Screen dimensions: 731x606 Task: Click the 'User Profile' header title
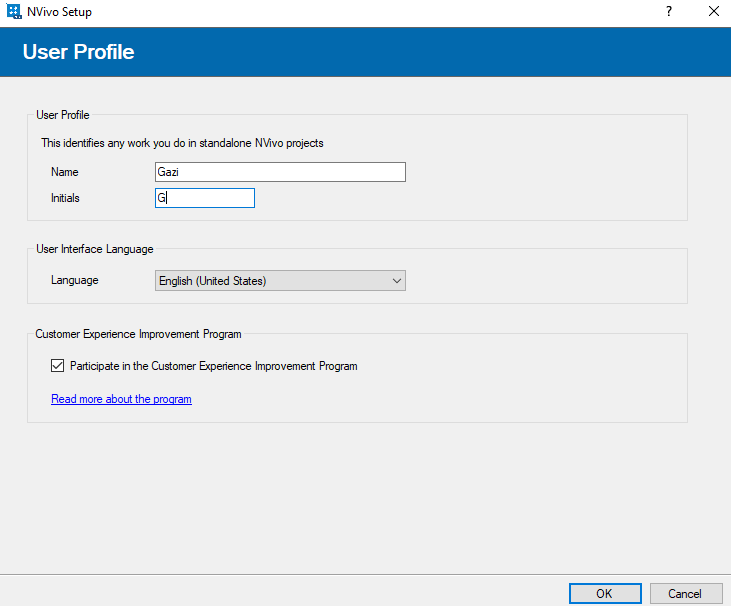click(x=78, y=52)
